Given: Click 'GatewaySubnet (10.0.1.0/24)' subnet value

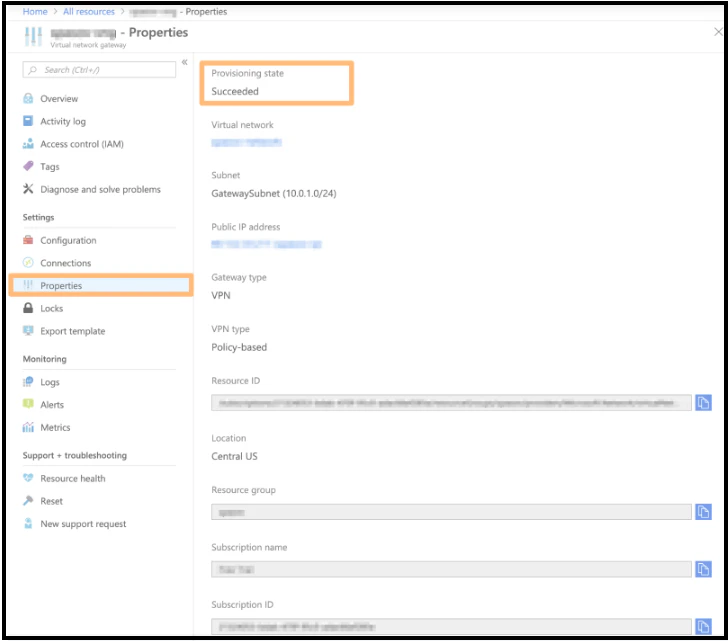Looking at the screenshot, I should [x=274, y=194].
